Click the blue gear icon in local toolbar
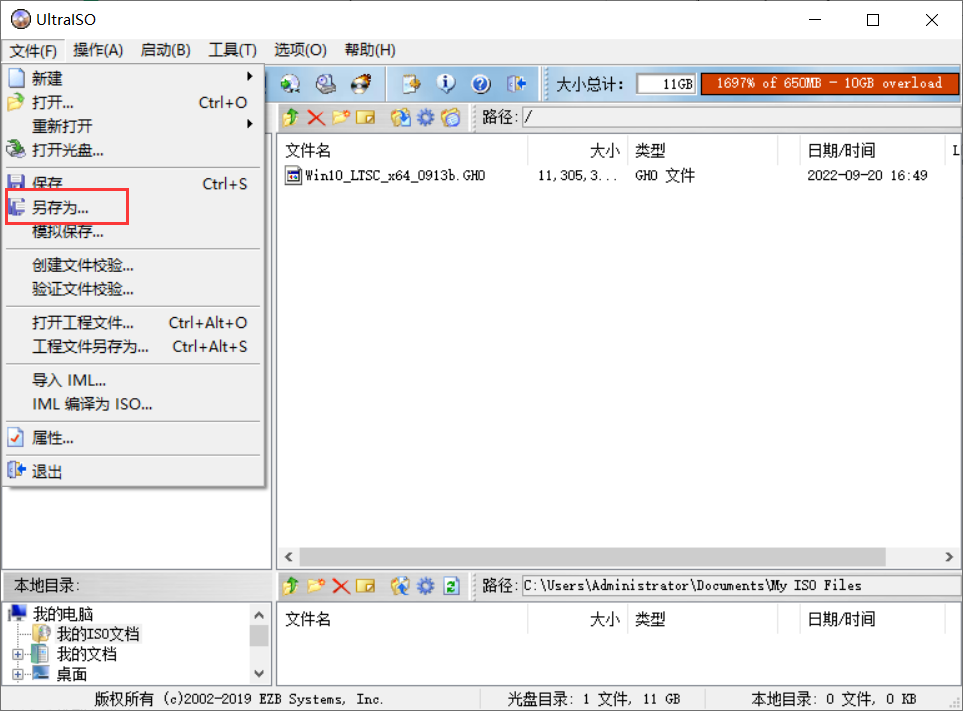This screenshot has height=711, width=963. (x=426, y=586)
